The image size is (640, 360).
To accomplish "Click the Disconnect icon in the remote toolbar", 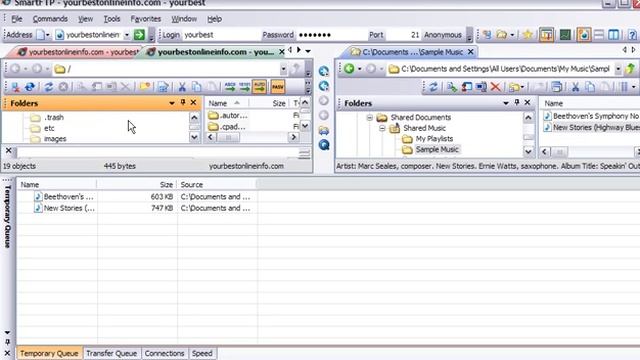I will click(16, 87).
